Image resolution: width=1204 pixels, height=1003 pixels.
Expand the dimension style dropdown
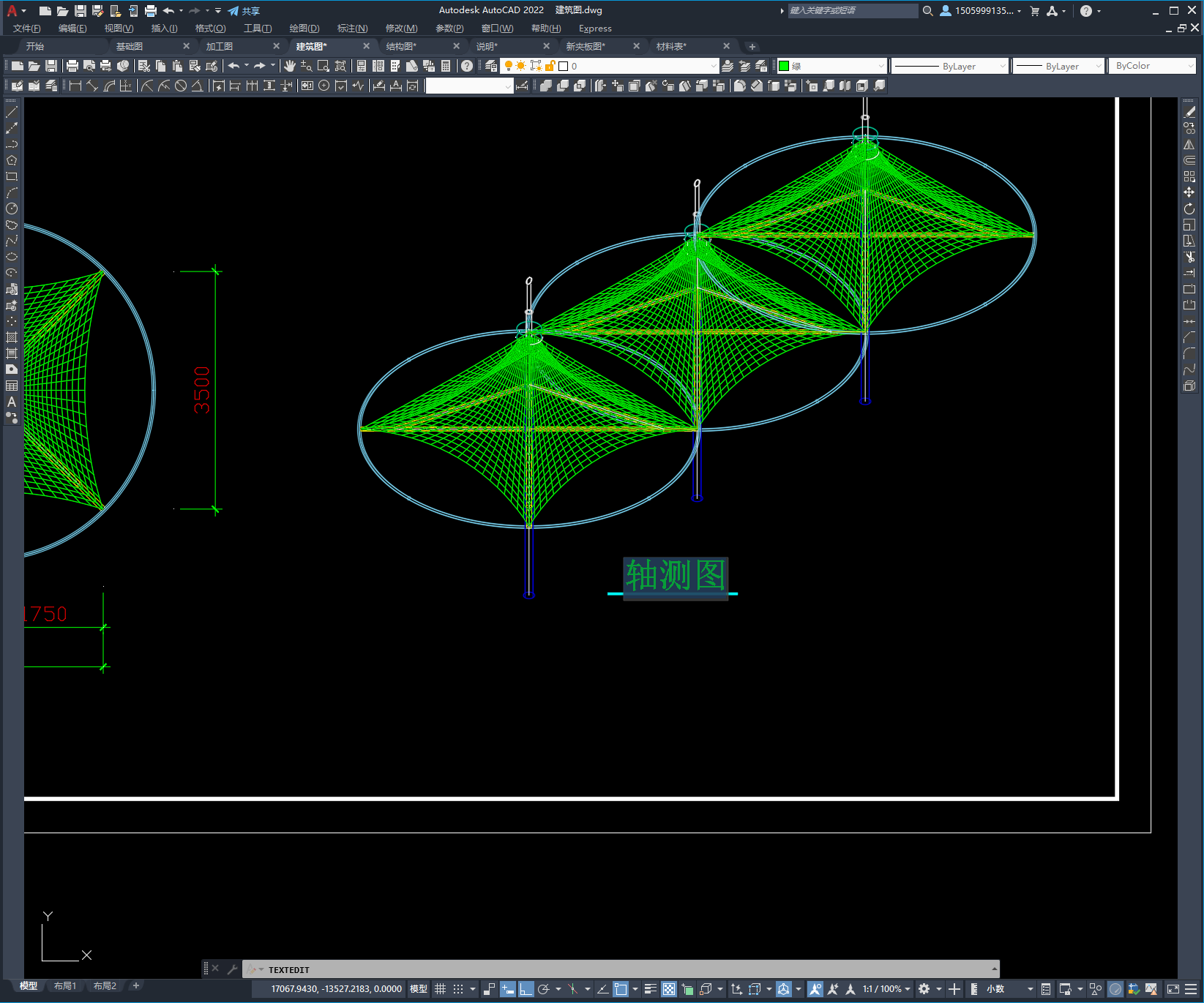coord(508,86)
